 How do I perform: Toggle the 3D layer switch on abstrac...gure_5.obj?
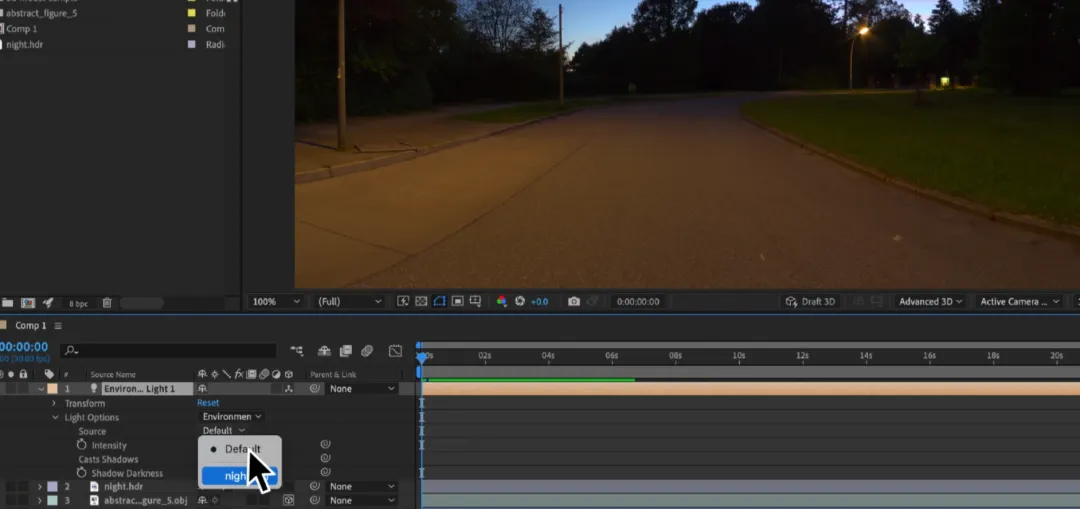[289, 501]
